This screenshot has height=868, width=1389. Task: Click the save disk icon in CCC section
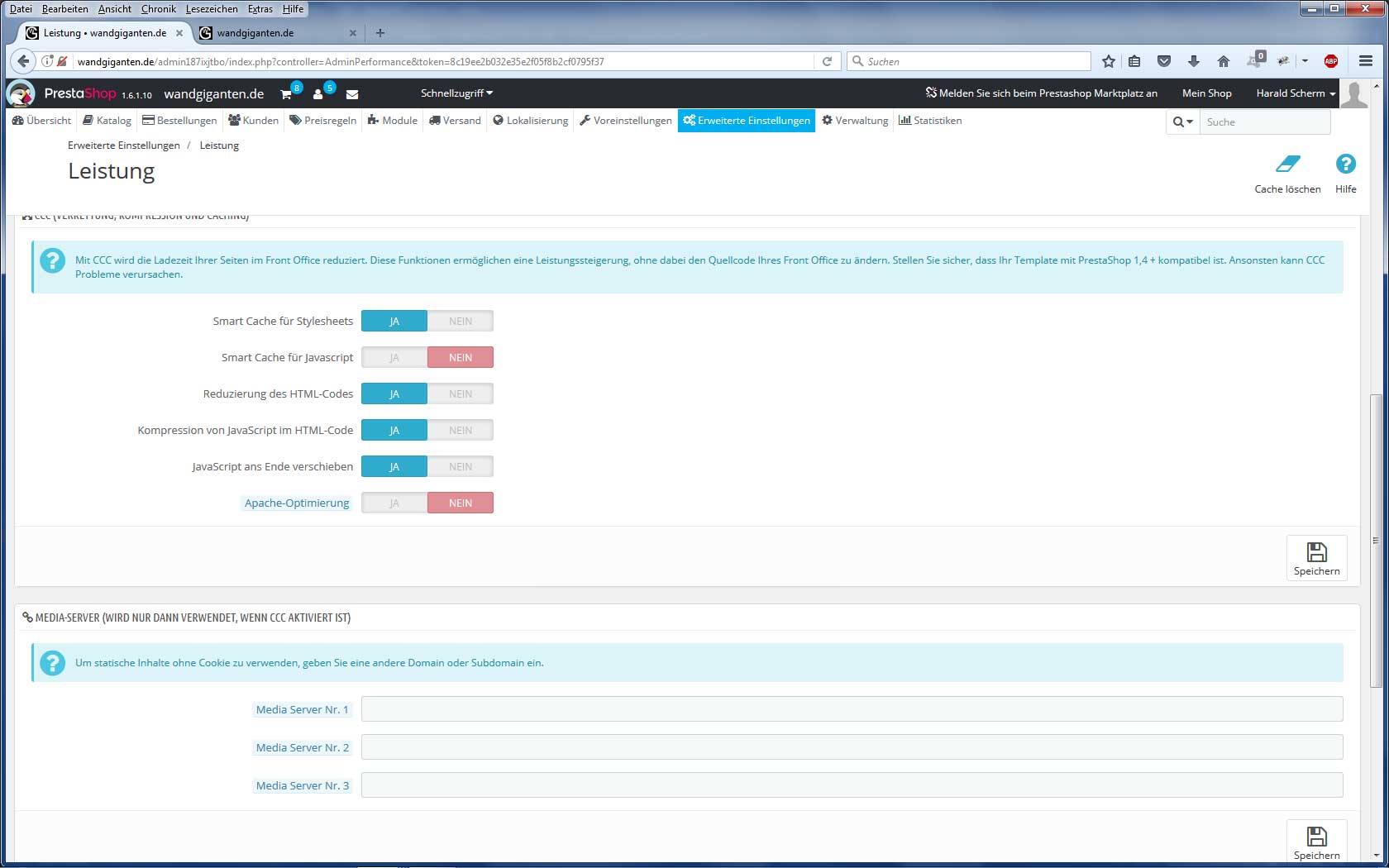[x=1317, y=551]
